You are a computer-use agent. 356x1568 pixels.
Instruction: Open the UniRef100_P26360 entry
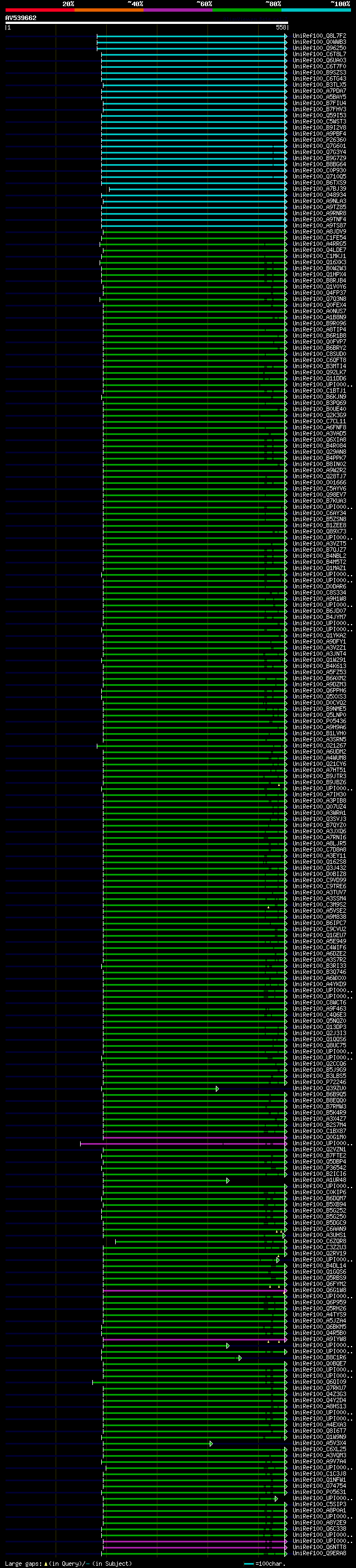pos(319,140)
